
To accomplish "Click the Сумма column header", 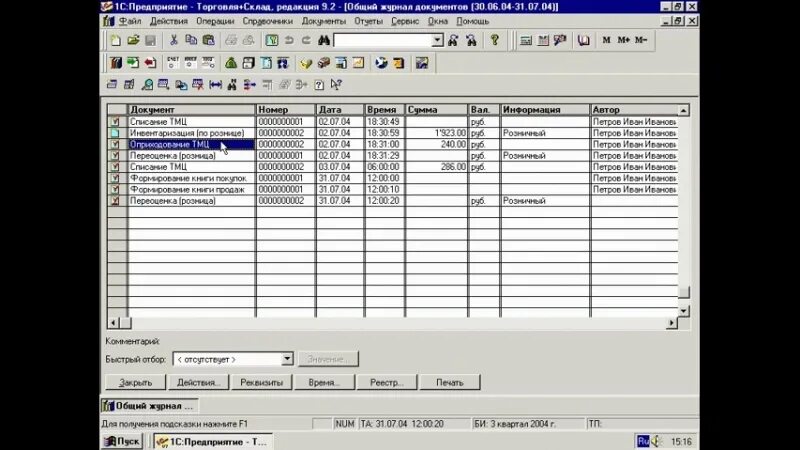I will coord(436,110).
